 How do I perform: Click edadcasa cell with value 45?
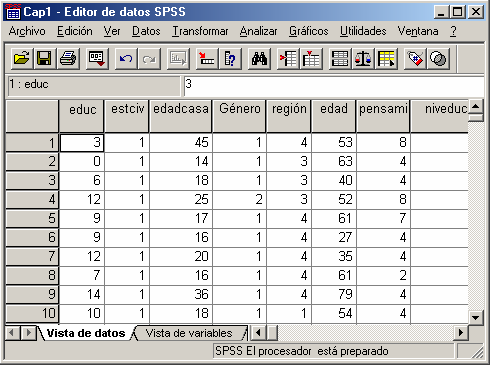(x=181, y=143)
